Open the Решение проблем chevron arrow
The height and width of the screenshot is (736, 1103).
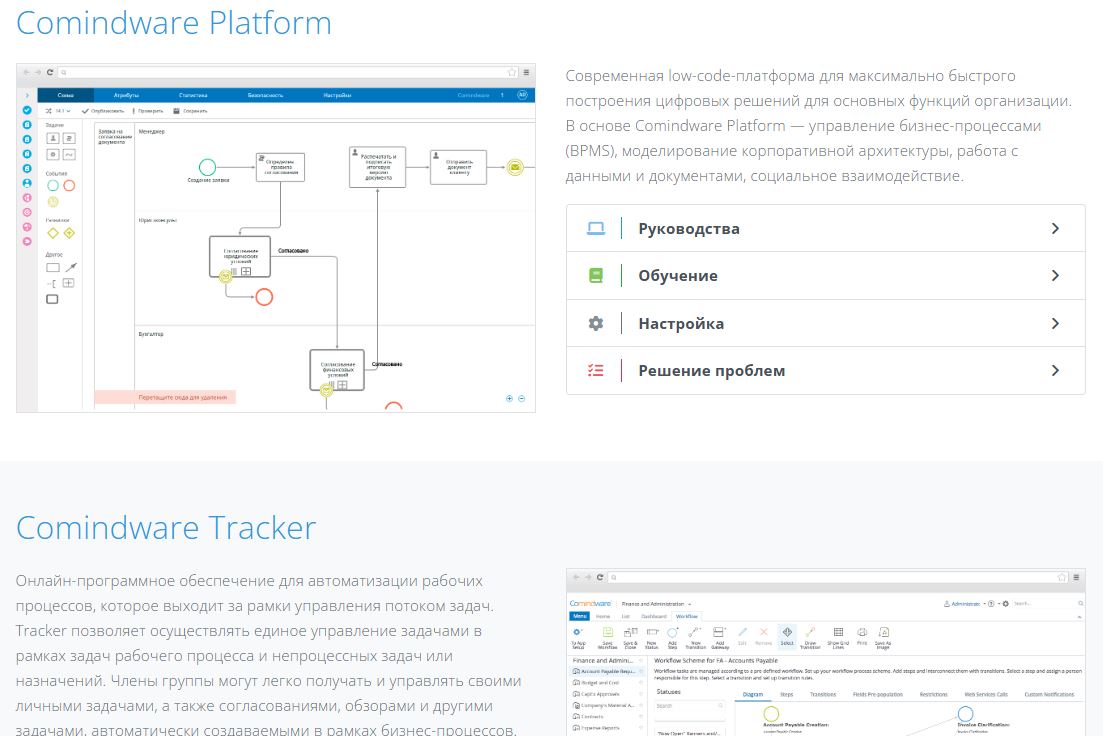coord(1055,370)
